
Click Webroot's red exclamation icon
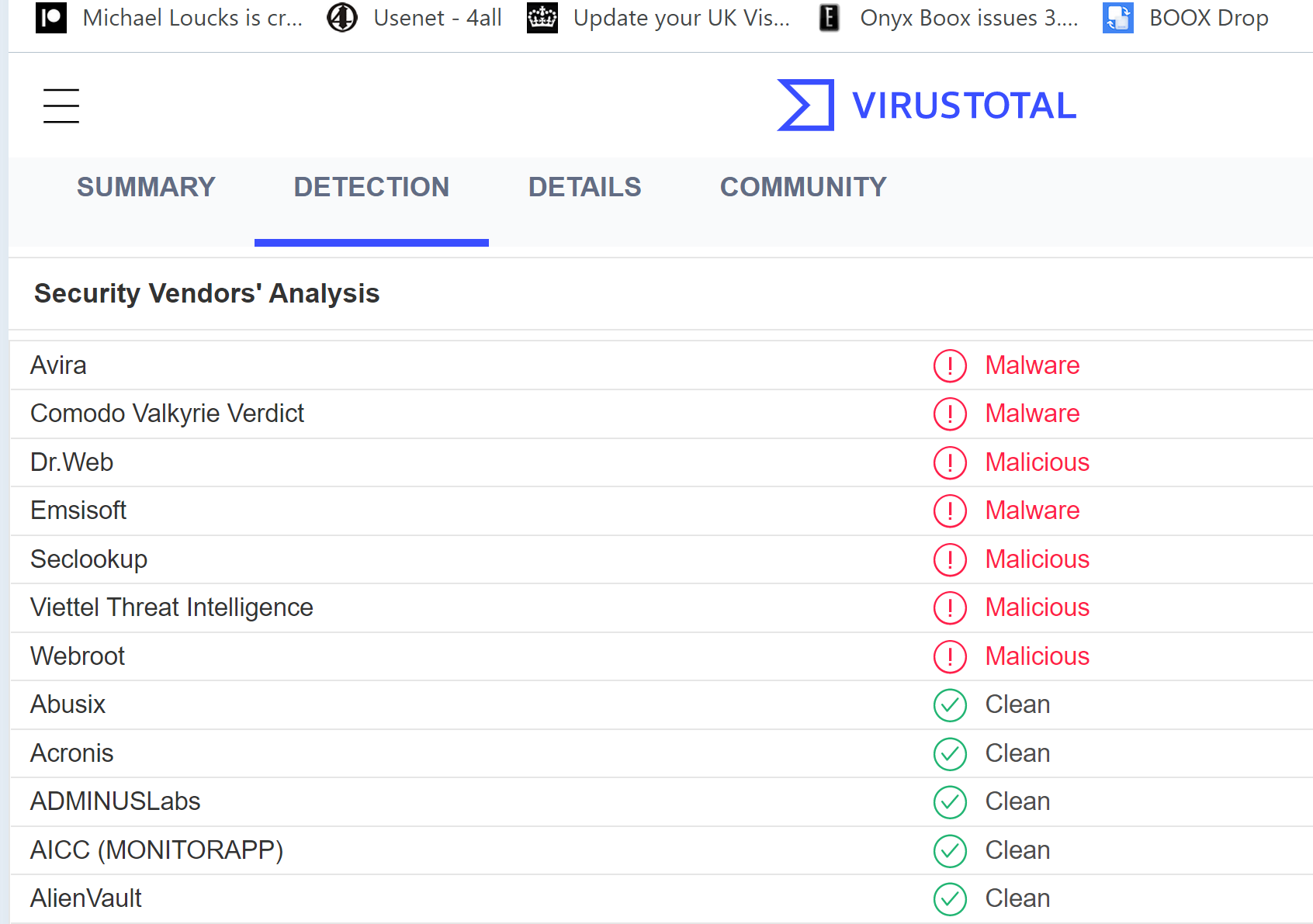coord(950,657)
